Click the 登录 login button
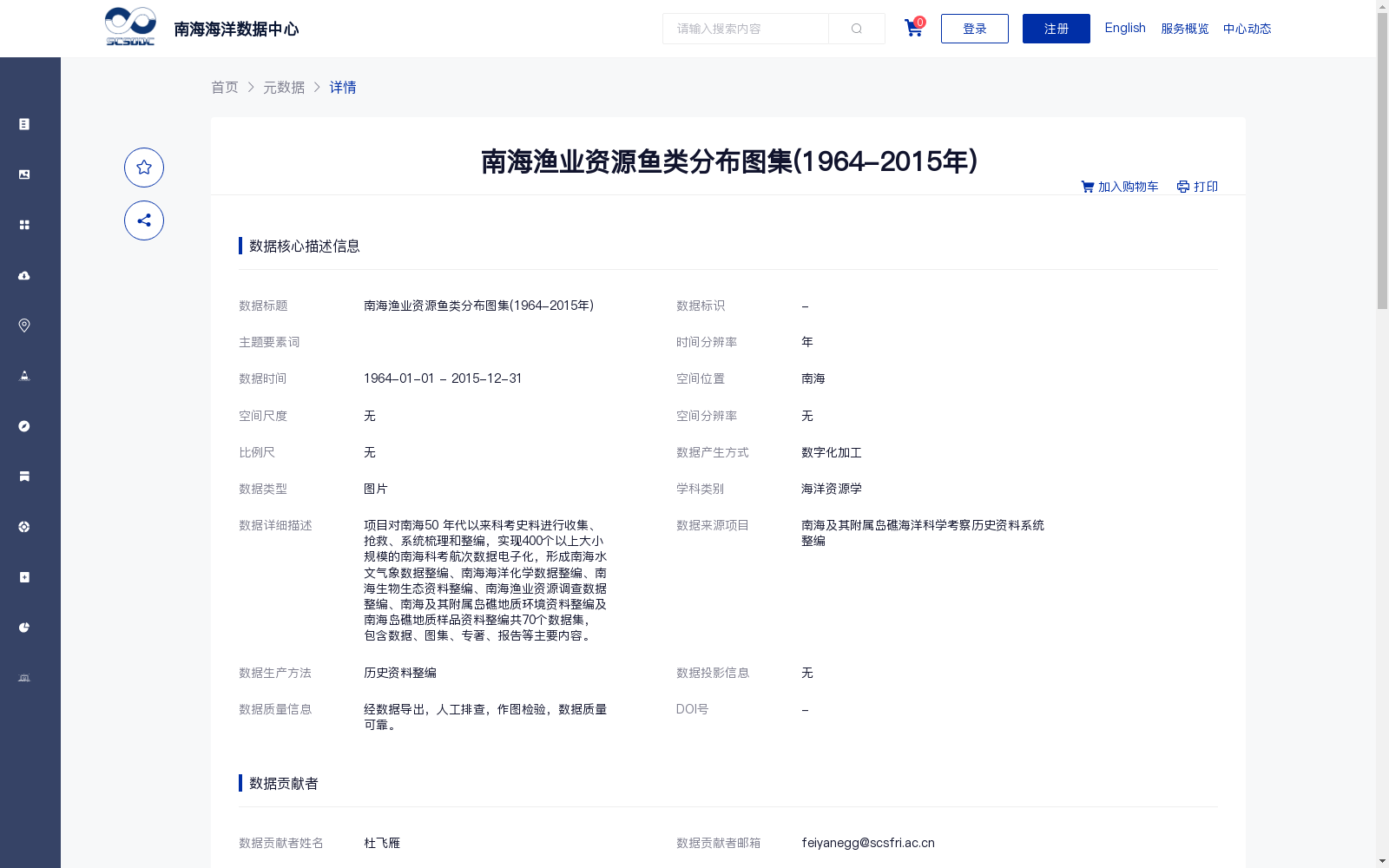Image resolution: width=1389 pixels, height=868 pixels. [x=975, y=29]
